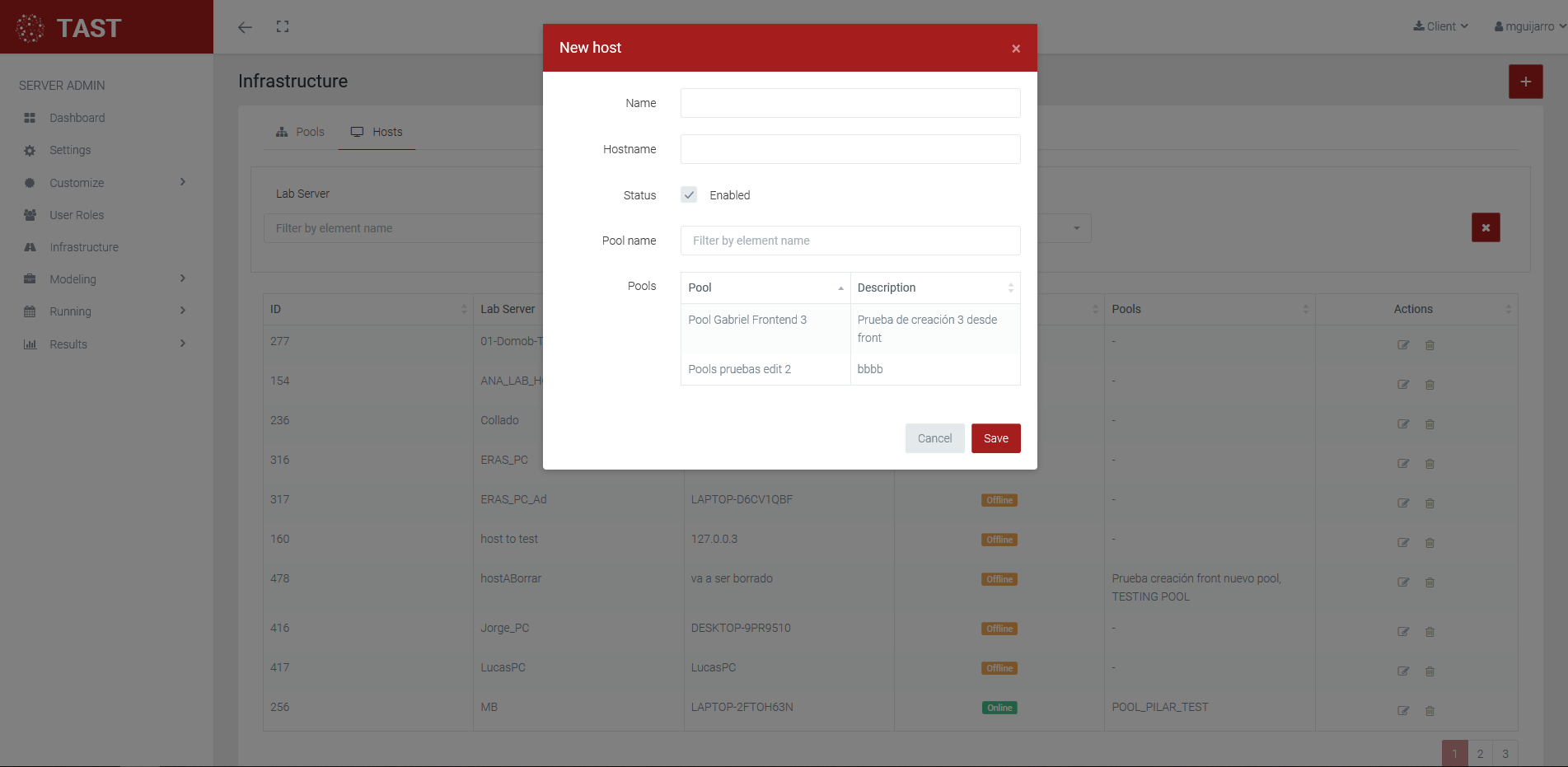Open the Dashboard sidebar item

click(77, 118)
